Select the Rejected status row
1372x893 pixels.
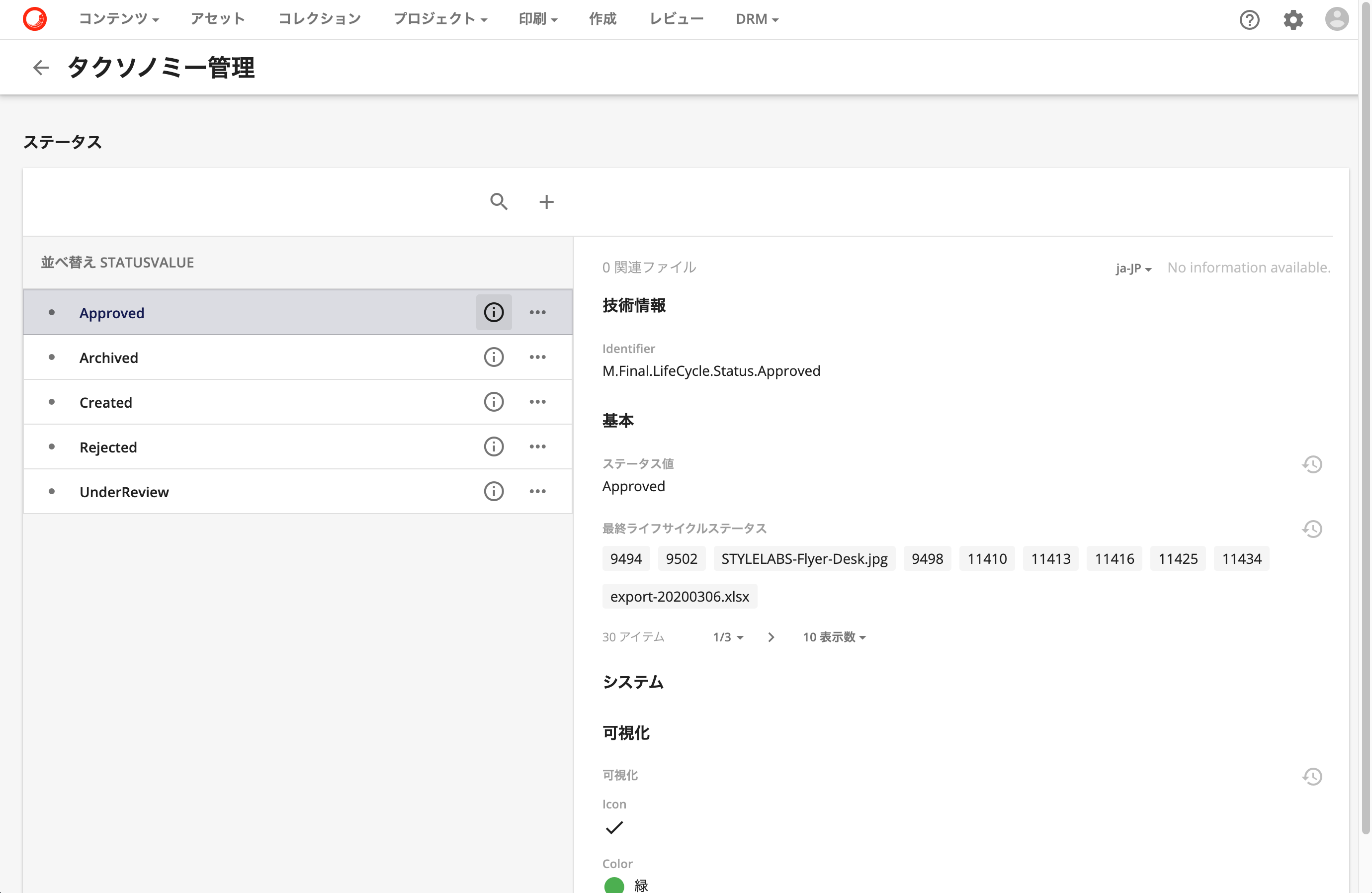click(x=297, y=447)
